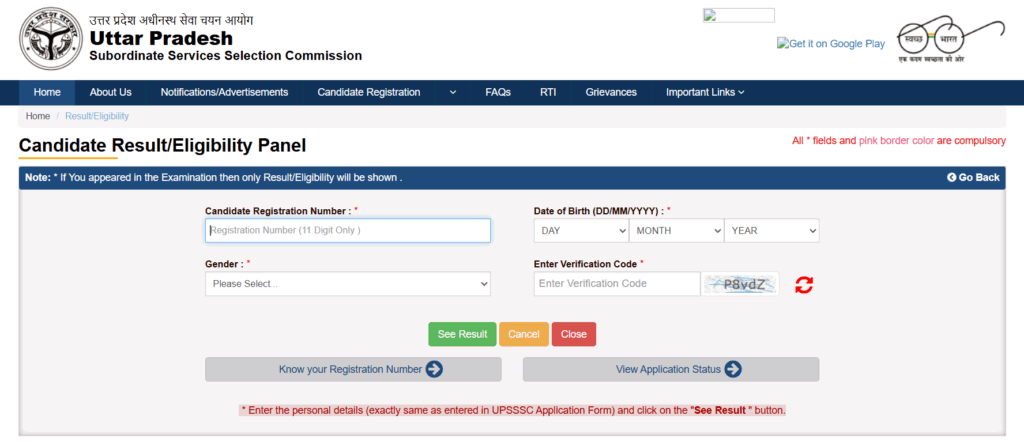The height and width of the screenshot is (442, 1024).
Task: Open the DAY dropdown for date of birth
Action: 581,231
